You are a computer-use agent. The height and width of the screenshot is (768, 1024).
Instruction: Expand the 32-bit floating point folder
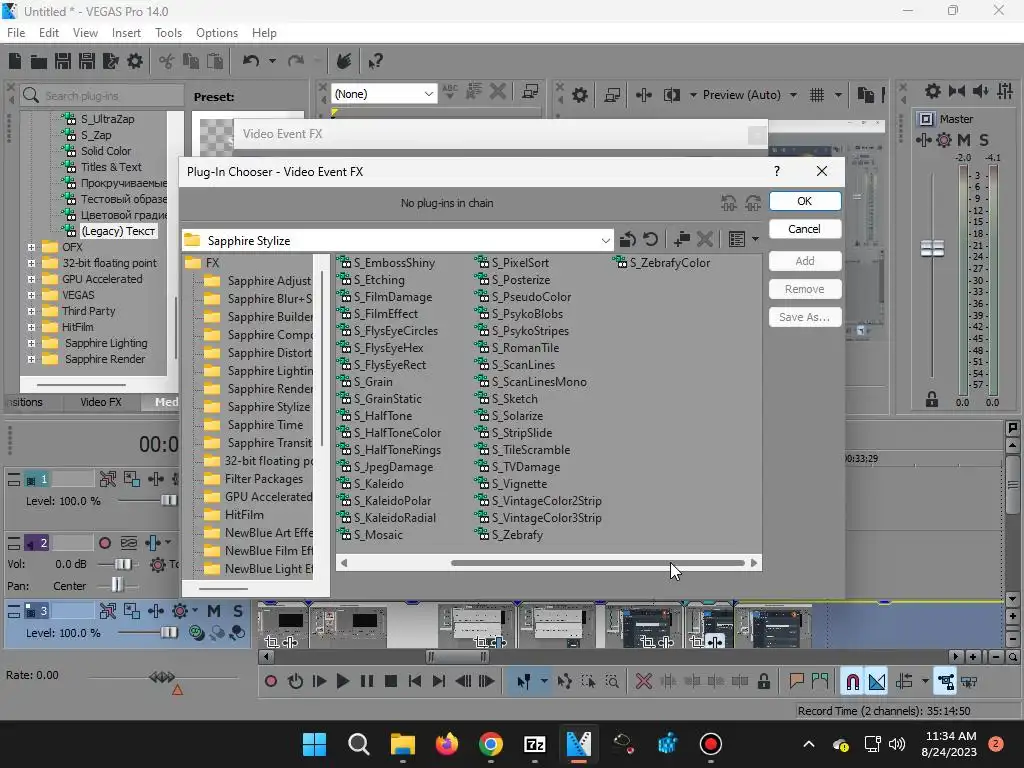point(31,263)
